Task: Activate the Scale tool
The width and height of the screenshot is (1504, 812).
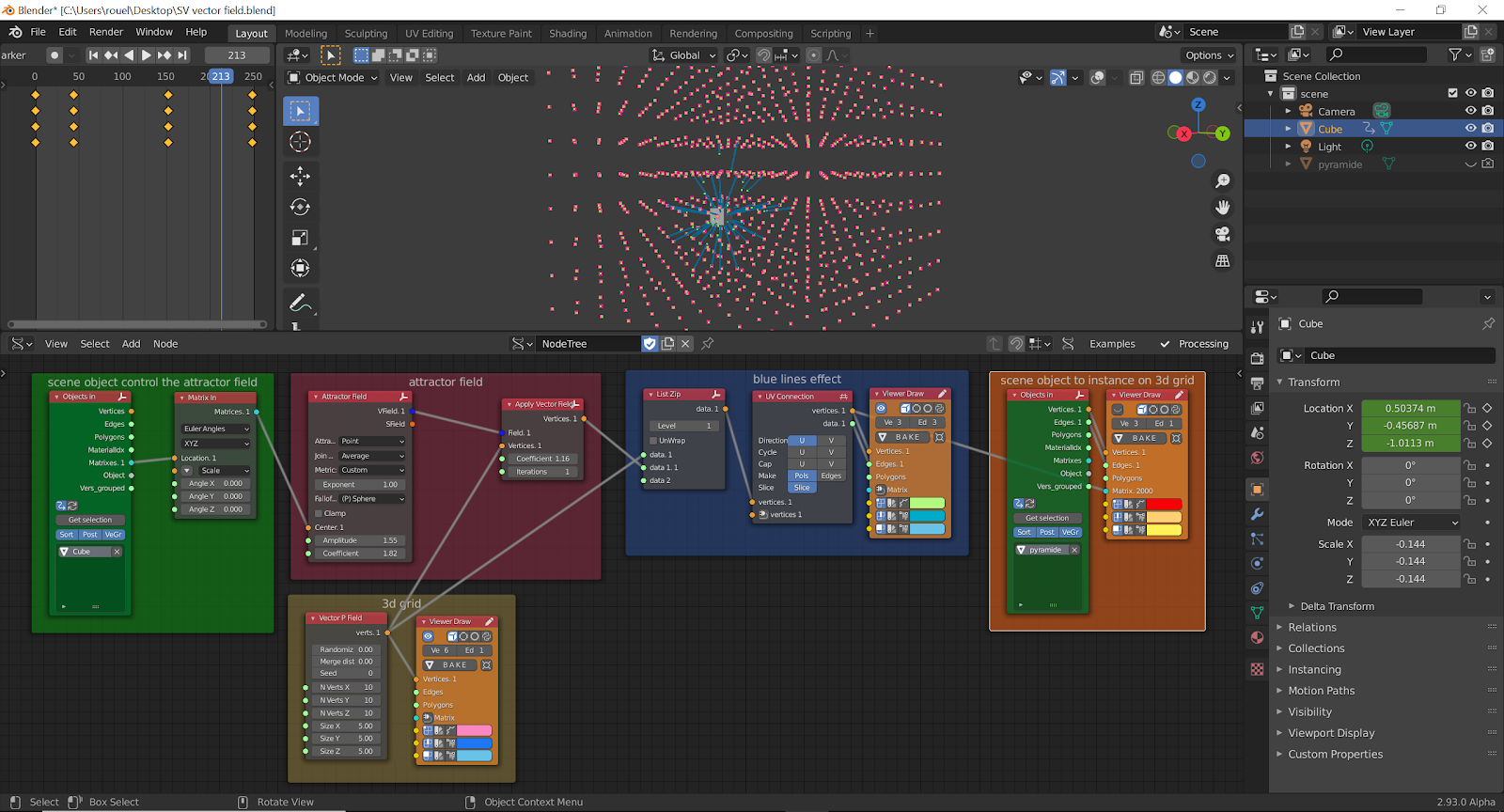Action: tap(301, 238)
